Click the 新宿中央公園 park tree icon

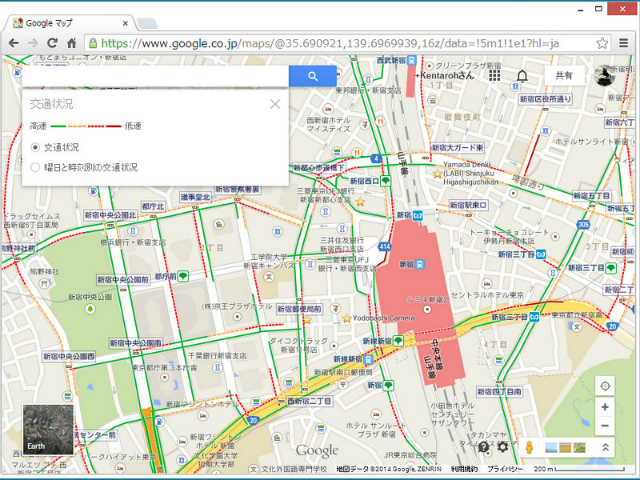pos(90,309)
